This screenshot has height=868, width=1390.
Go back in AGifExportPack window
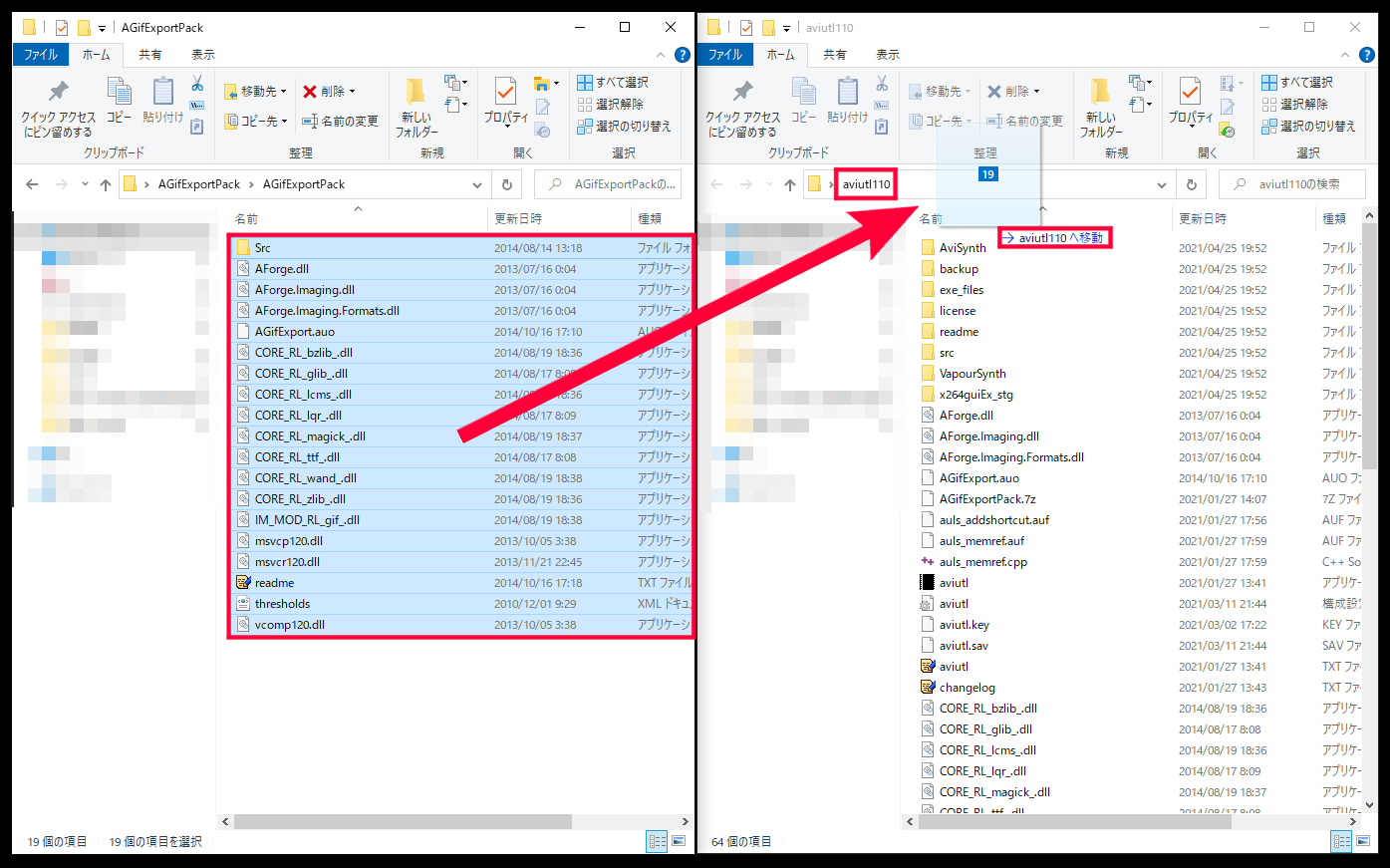[x=32, y=184]
